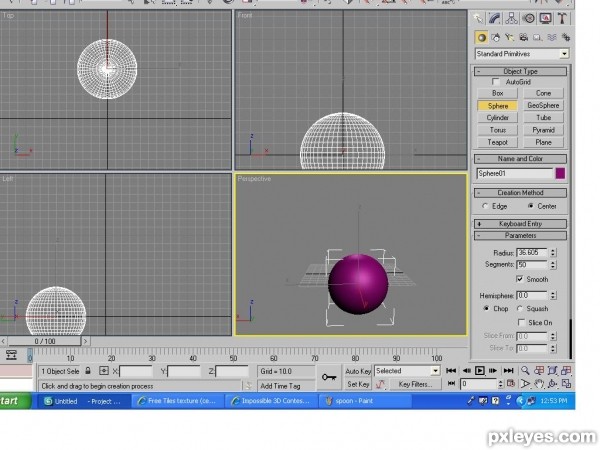Open the Key Filters dialog
The image size is (600, 450).
(x=415, y=385)
